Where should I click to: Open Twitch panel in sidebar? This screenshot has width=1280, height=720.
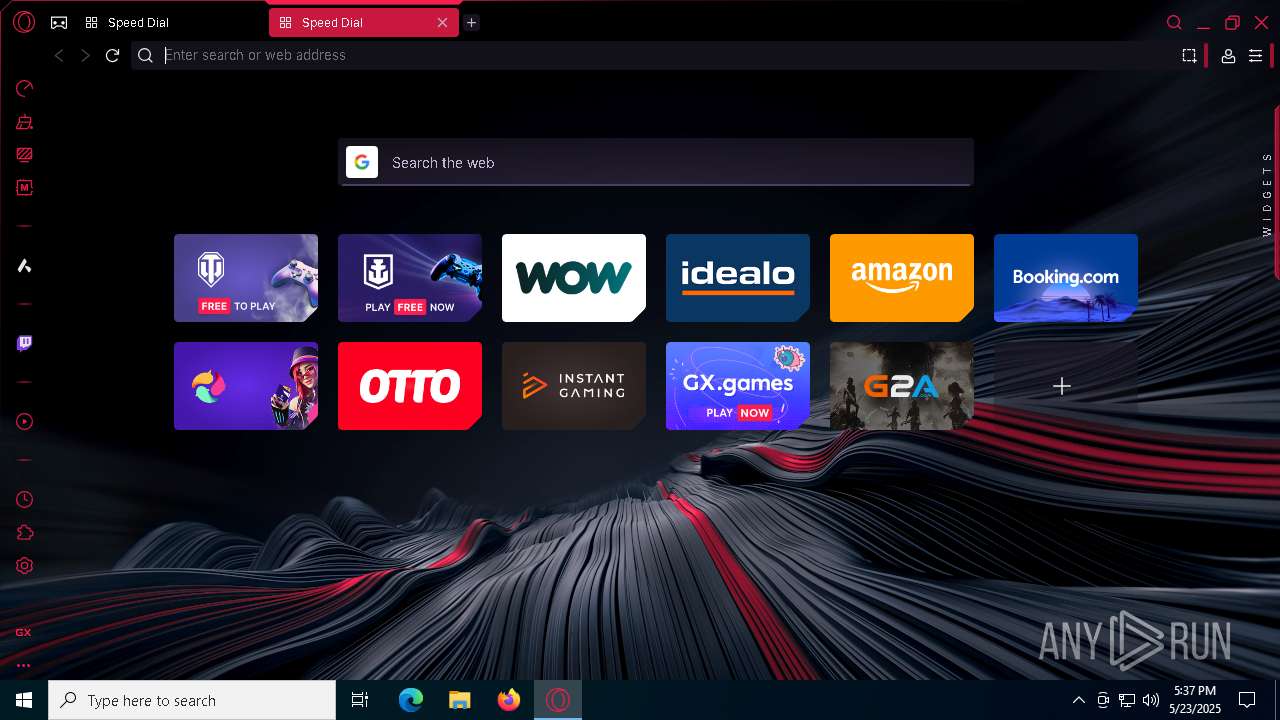tap(24, 343)
